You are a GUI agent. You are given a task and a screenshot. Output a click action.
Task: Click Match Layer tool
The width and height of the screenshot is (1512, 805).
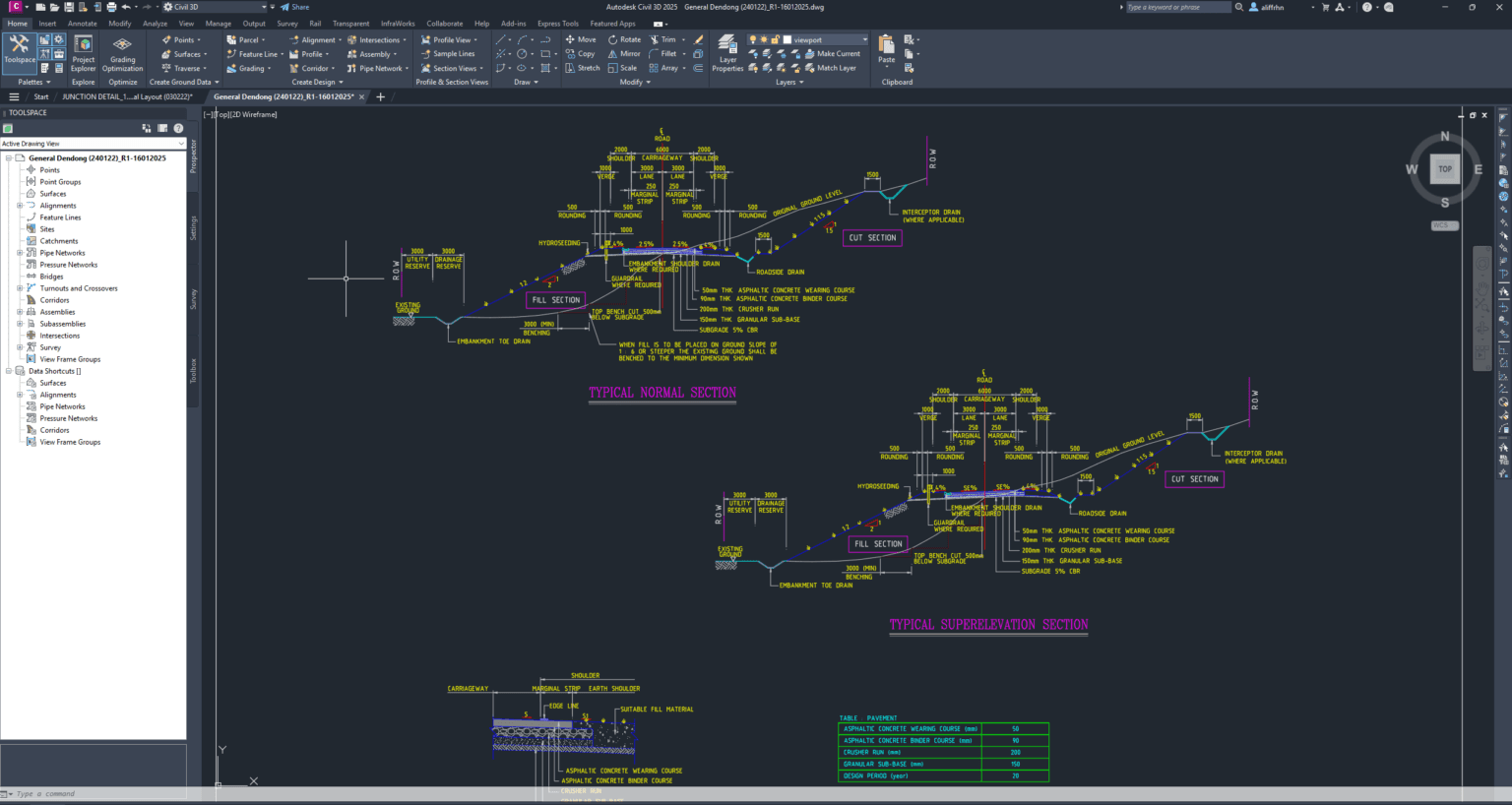coord(830,68)
